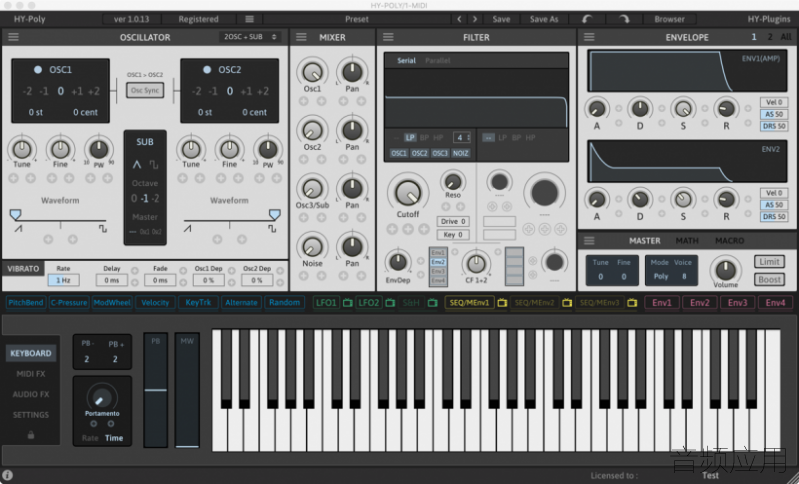Image resolution: width=799 pixels, height=484 pixels.
Task: Move the OSC1 Waveform slider handle
Action: click(x=15, y=214)
